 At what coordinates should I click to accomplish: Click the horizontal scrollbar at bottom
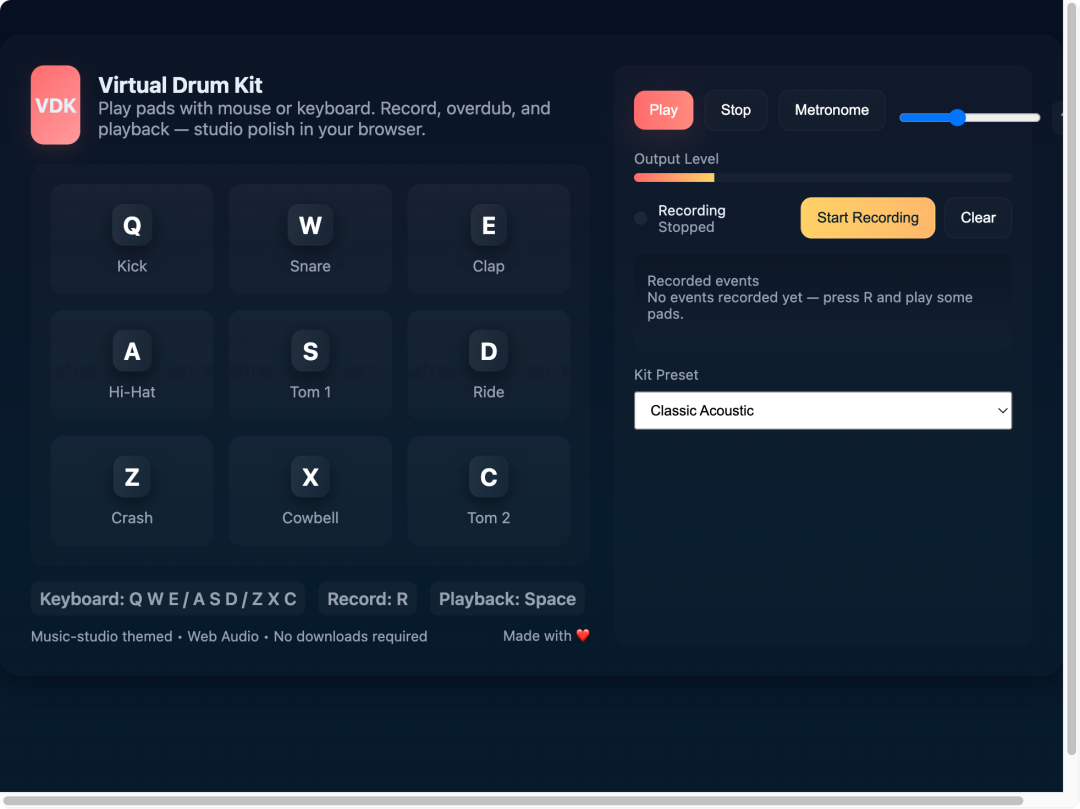(512, 801)
